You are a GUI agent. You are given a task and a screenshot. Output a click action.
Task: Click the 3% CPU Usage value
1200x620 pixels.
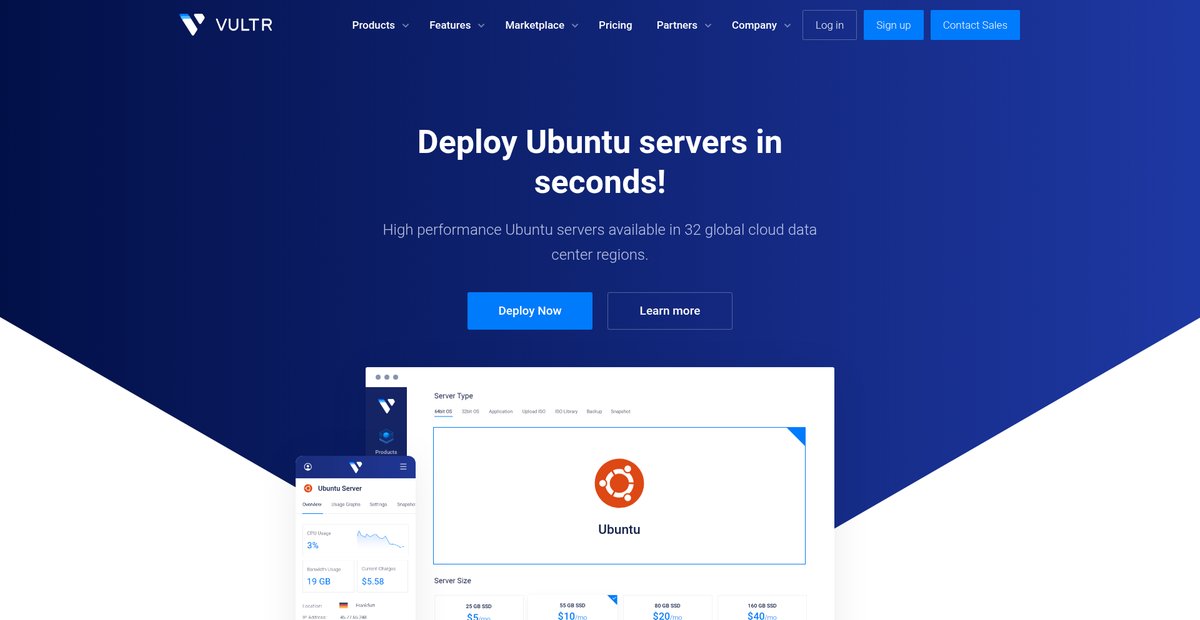pyautogui.click(x=313, y=545)
